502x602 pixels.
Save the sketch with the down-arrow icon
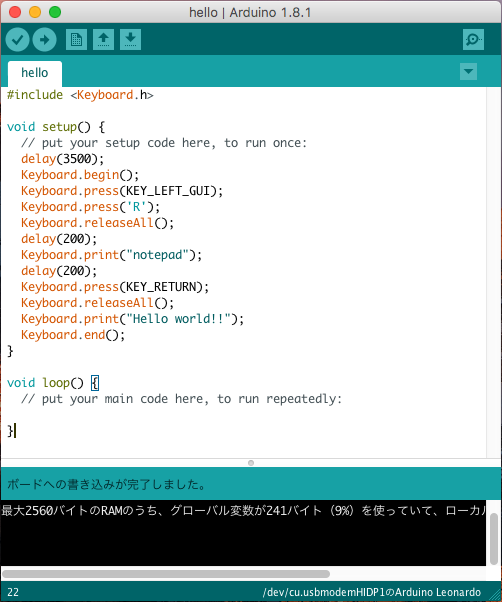point(130,40)
